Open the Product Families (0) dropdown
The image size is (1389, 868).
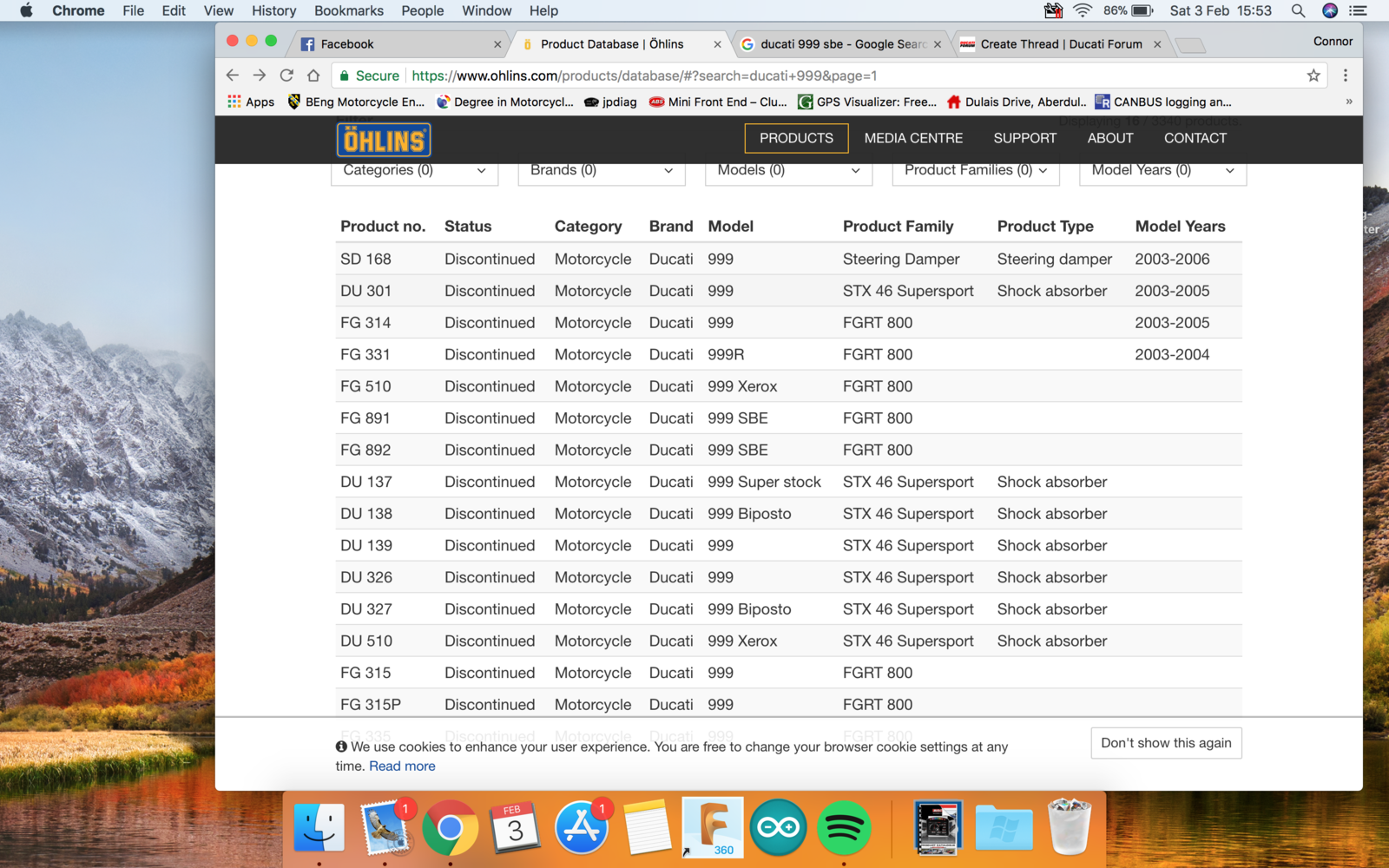pyautogui.click(x=975, y=170)
